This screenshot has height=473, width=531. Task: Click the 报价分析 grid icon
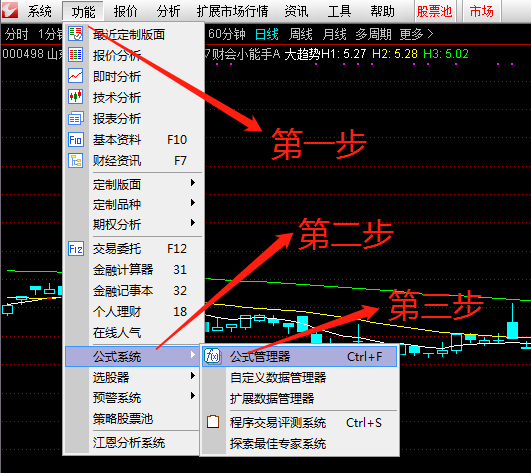[x=76, y=55]
